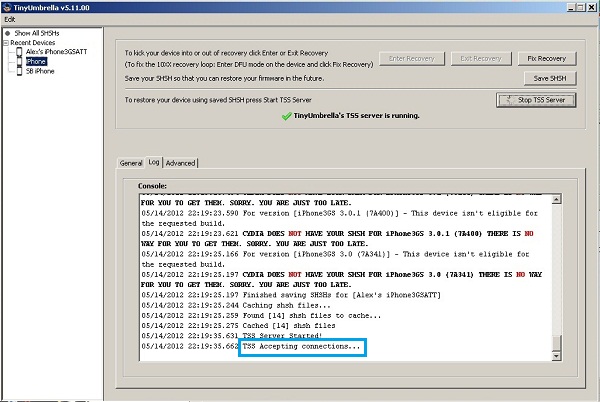The width and height of the screenshot is (600, 402).
Task: Select Alex's iPhone3GSATT device
Action: pos(56,52)
